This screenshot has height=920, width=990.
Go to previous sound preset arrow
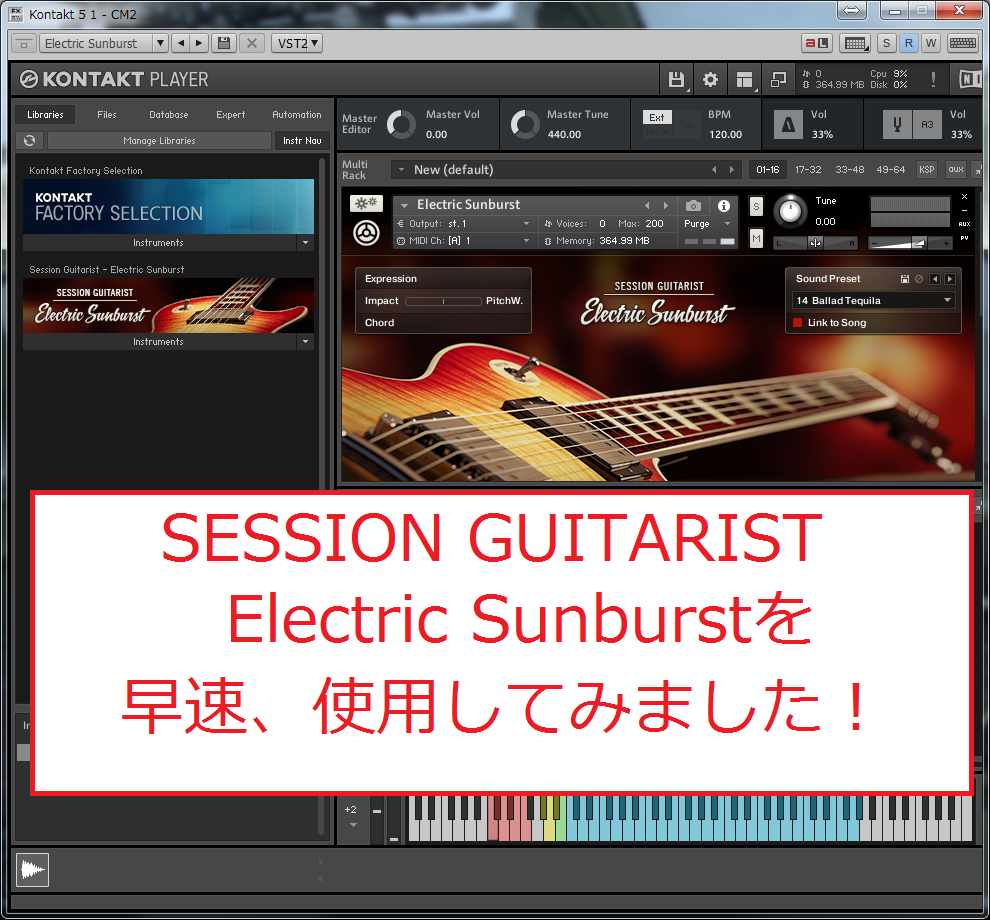pyautogui.click(x=935, y=279)
